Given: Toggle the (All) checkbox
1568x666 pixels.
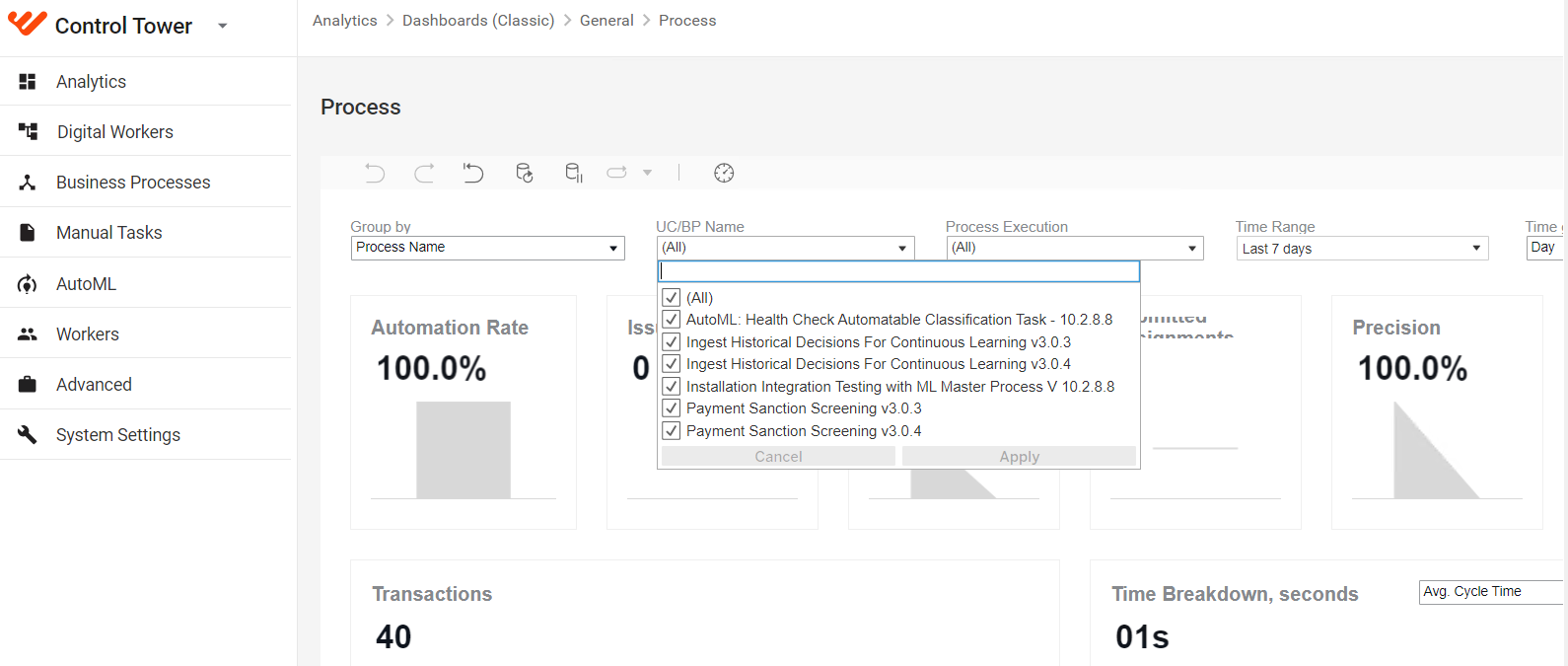Looking at the screenshot, I should coord(672,297).
